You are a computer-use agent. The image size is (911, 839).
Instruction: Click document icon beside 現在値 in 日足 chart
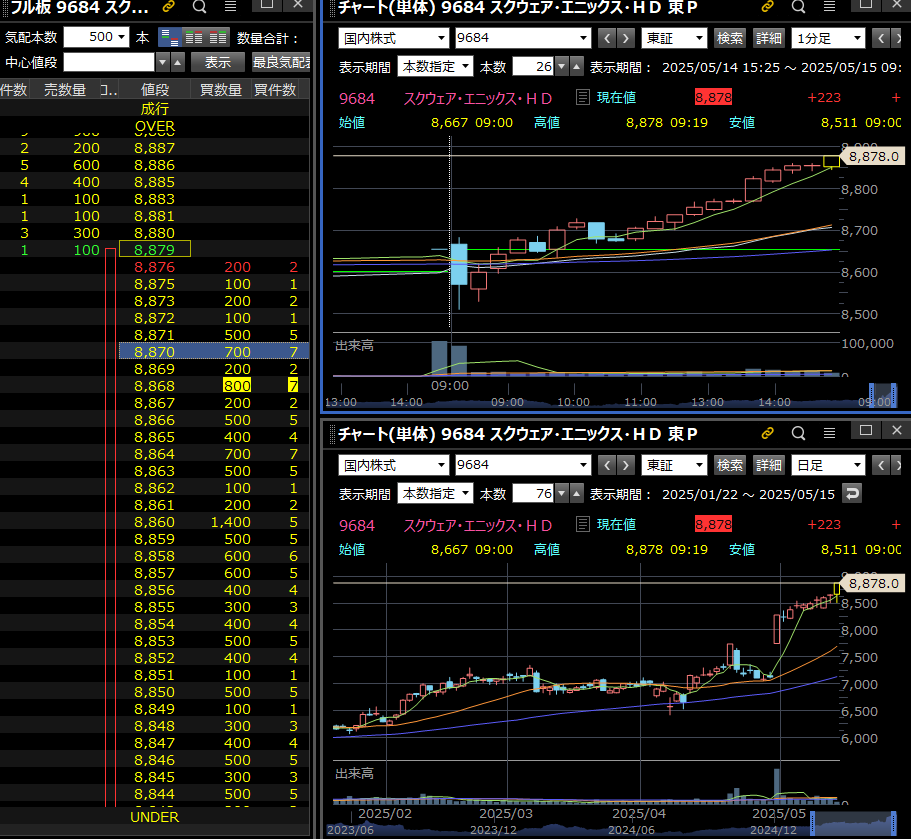(583, 524)
